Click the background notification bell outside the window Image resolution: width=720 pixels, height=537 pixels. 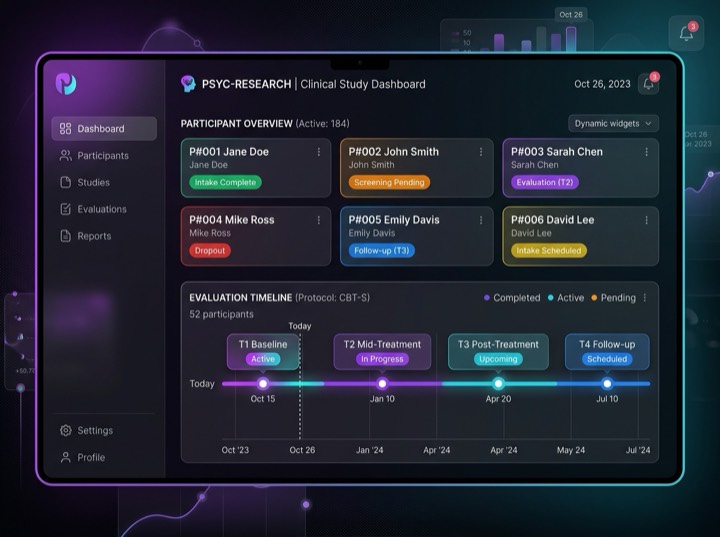coord(686,33)
